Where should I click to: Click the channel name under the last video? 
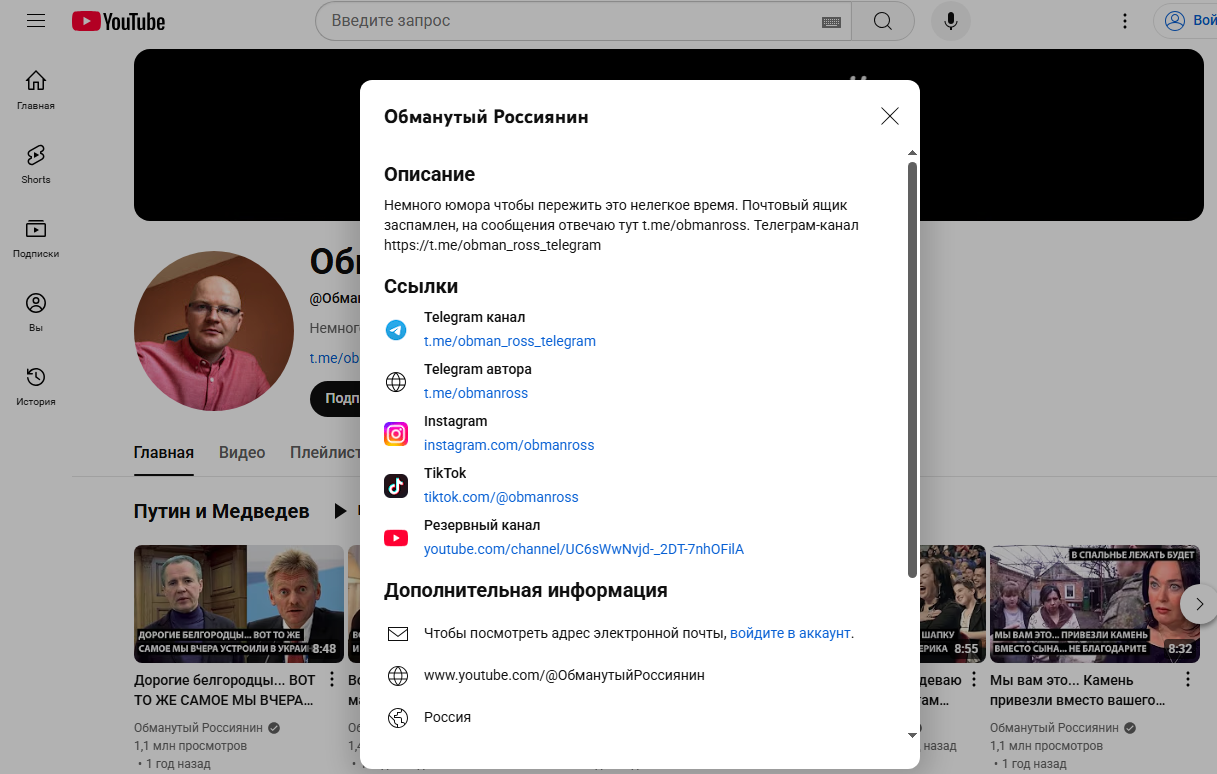point(1055,728)
